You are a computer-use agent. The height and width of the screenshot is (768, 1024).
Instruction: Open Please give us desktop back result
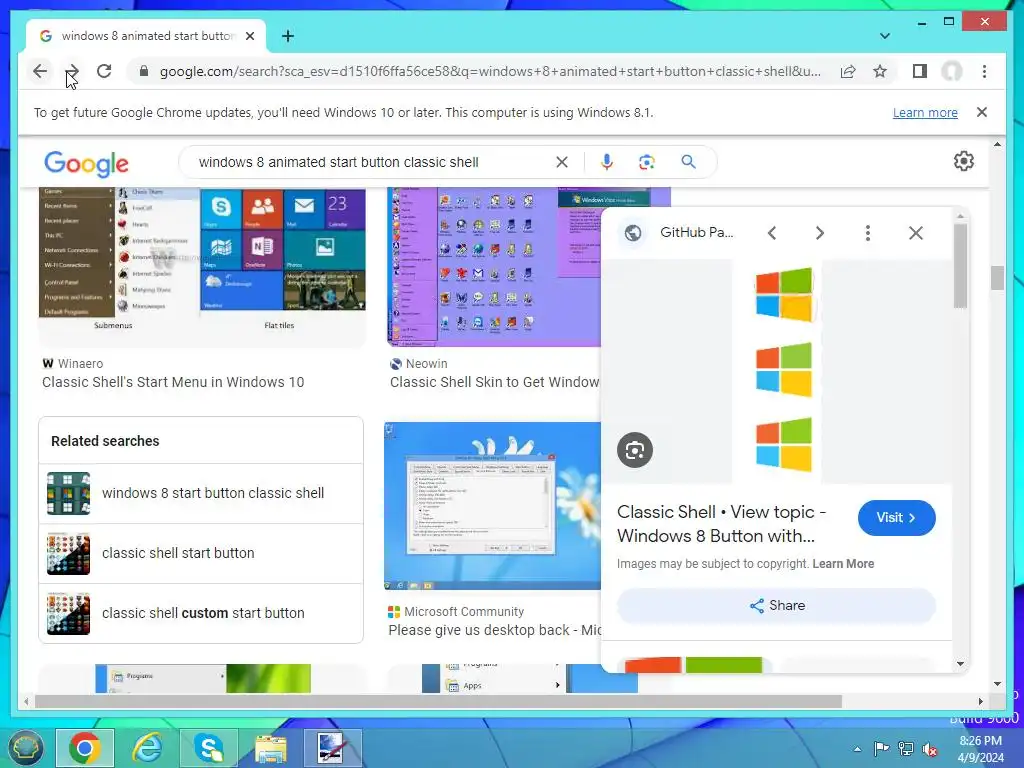494,630
